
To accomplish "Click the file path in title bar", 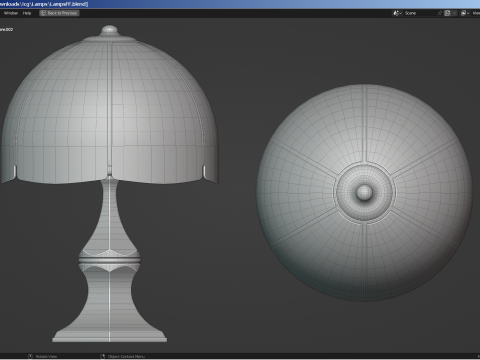I will coord(44,4).
